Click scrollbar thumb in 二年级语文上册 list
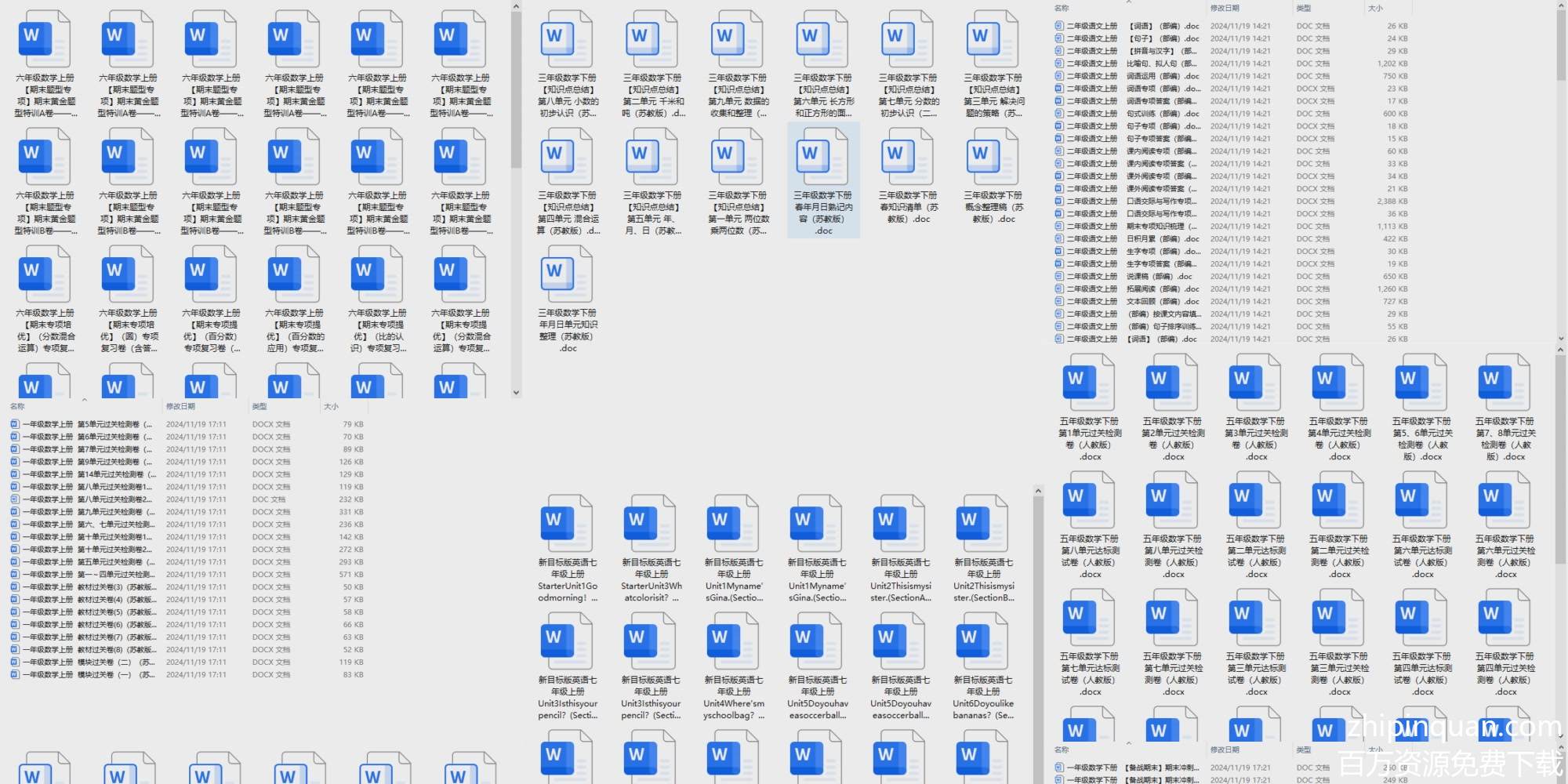Image resolution: width=1568 pixels, height=784 pixels. (x=1560, y=47)
